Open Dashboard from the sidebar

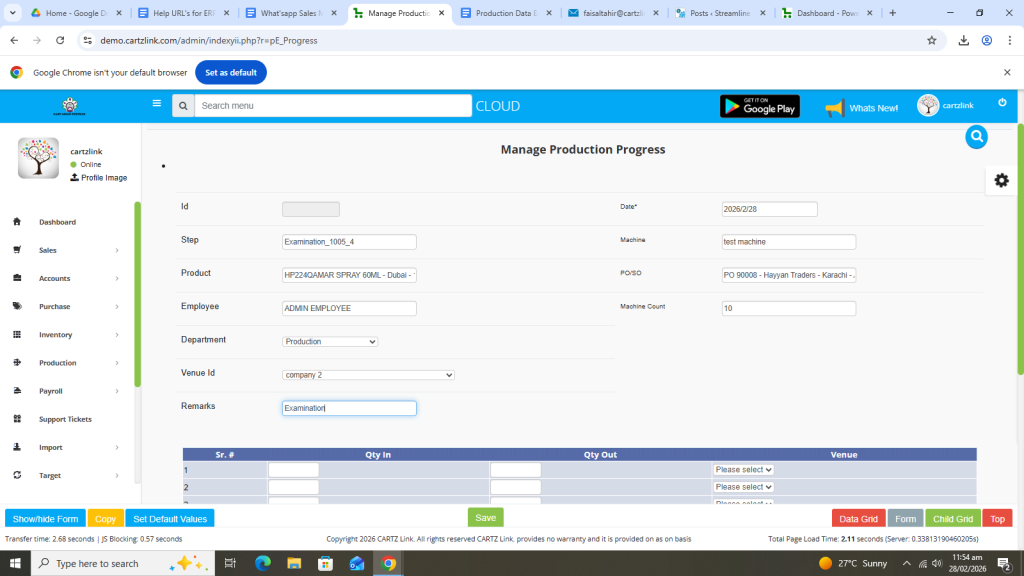[57, 222]
